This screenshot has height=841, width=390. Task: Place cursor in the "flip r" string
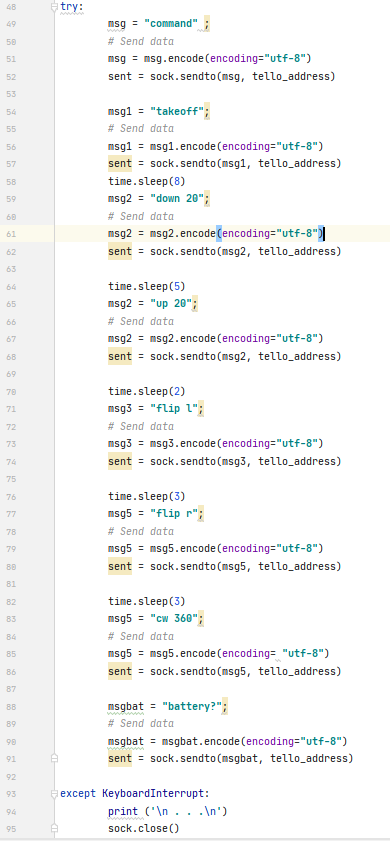(x=174, y=514)
